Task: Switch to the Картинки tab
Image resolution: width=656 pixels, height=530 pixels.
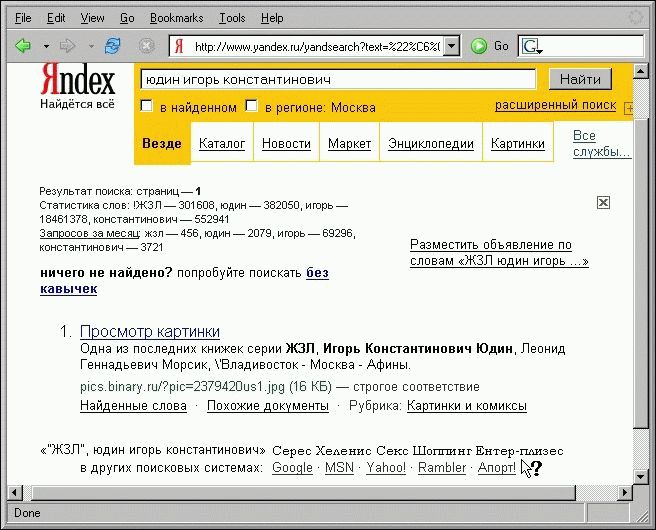Action: 517,144
